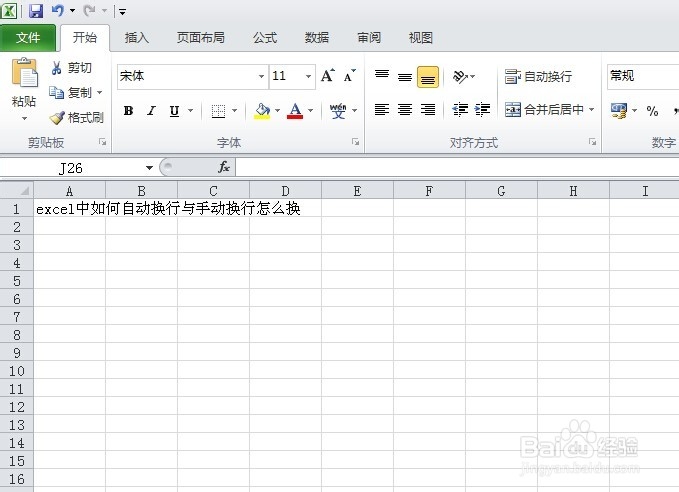Open 字体 group dialog launcher

click(x=356, y=142)
